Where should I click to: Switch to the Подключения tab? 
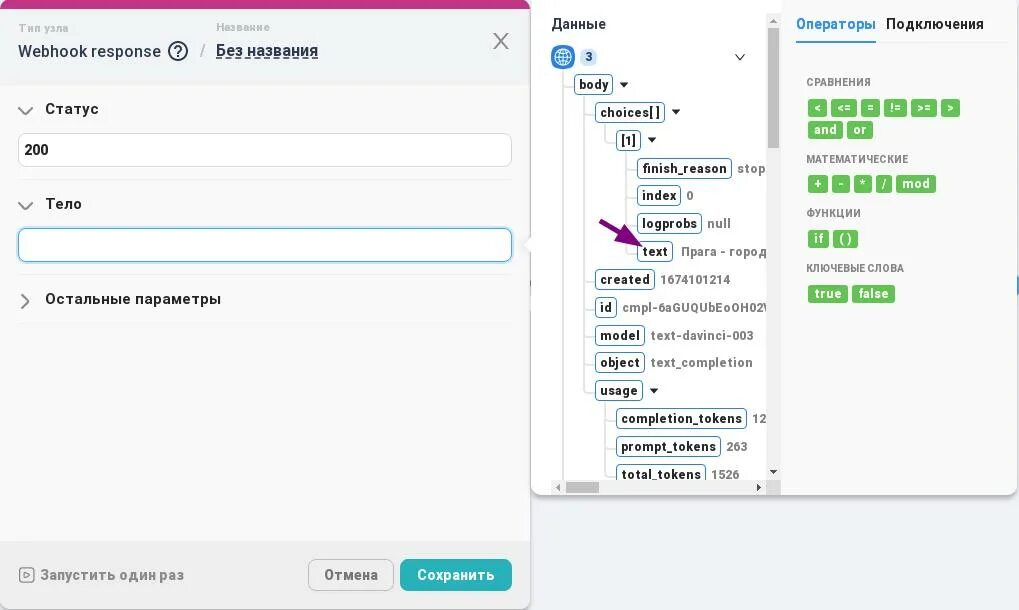click(934, 24)
